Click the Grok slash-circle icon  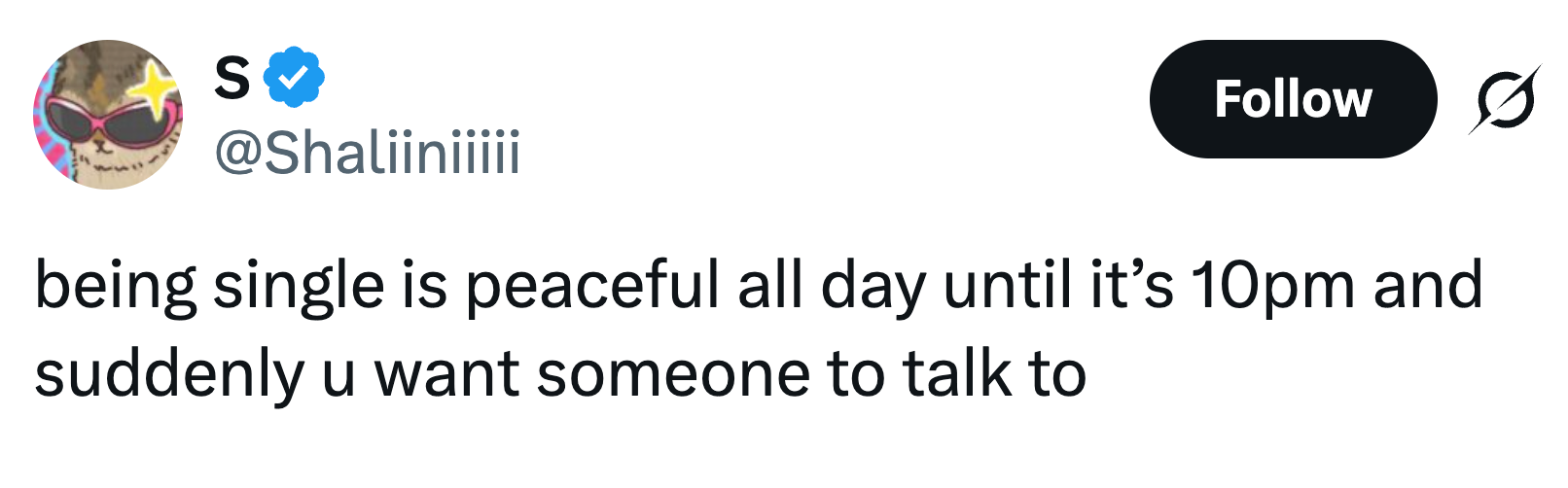pos(1505,99)
